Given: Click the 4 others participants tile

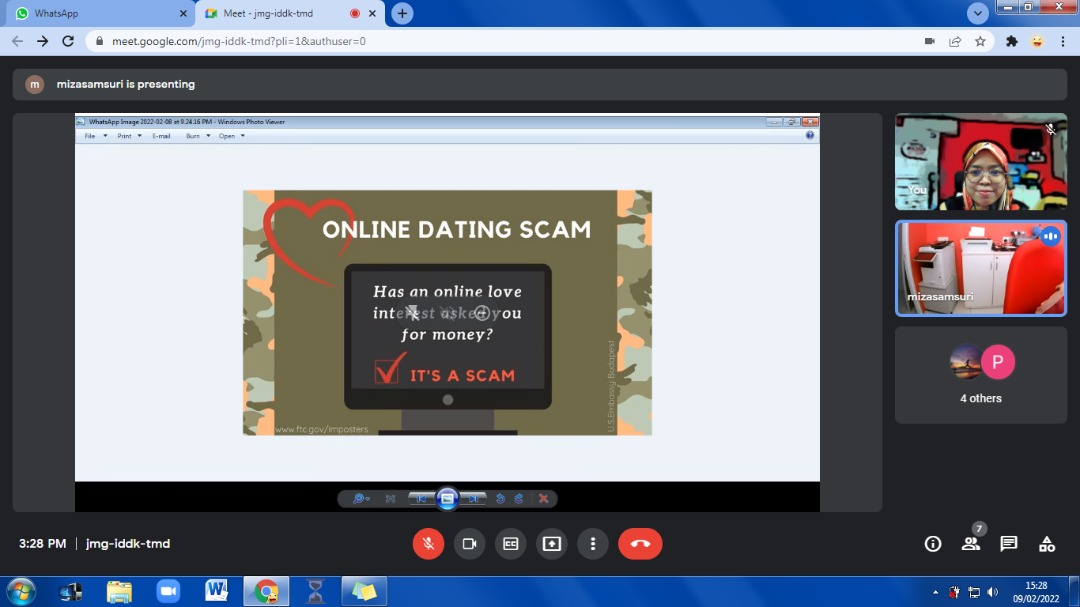Looking at the screenshot, I should (981, 375).
